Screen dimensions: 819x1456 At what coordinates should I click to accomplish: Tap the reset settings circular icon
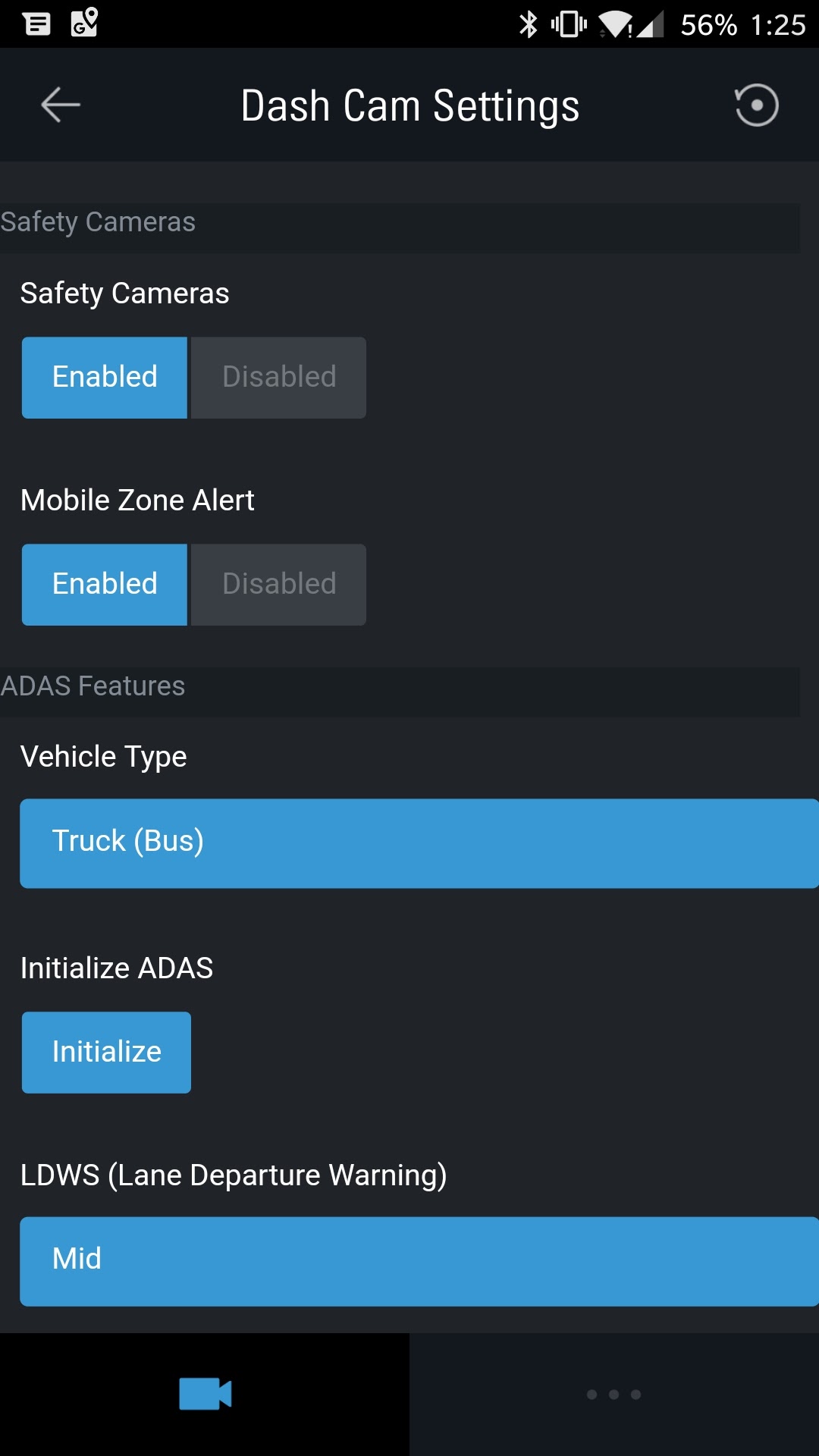click(756, 105)
